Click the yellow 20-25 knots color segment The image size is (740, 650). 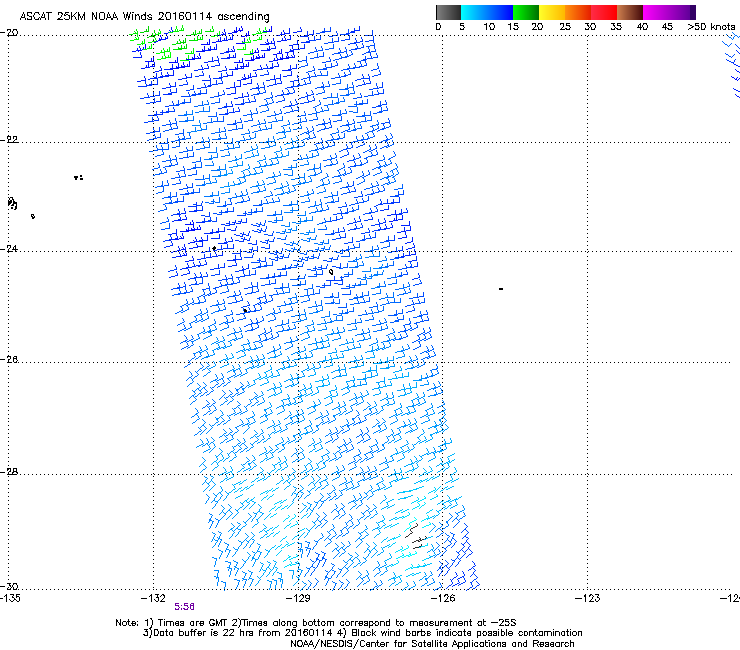(552, 12)
